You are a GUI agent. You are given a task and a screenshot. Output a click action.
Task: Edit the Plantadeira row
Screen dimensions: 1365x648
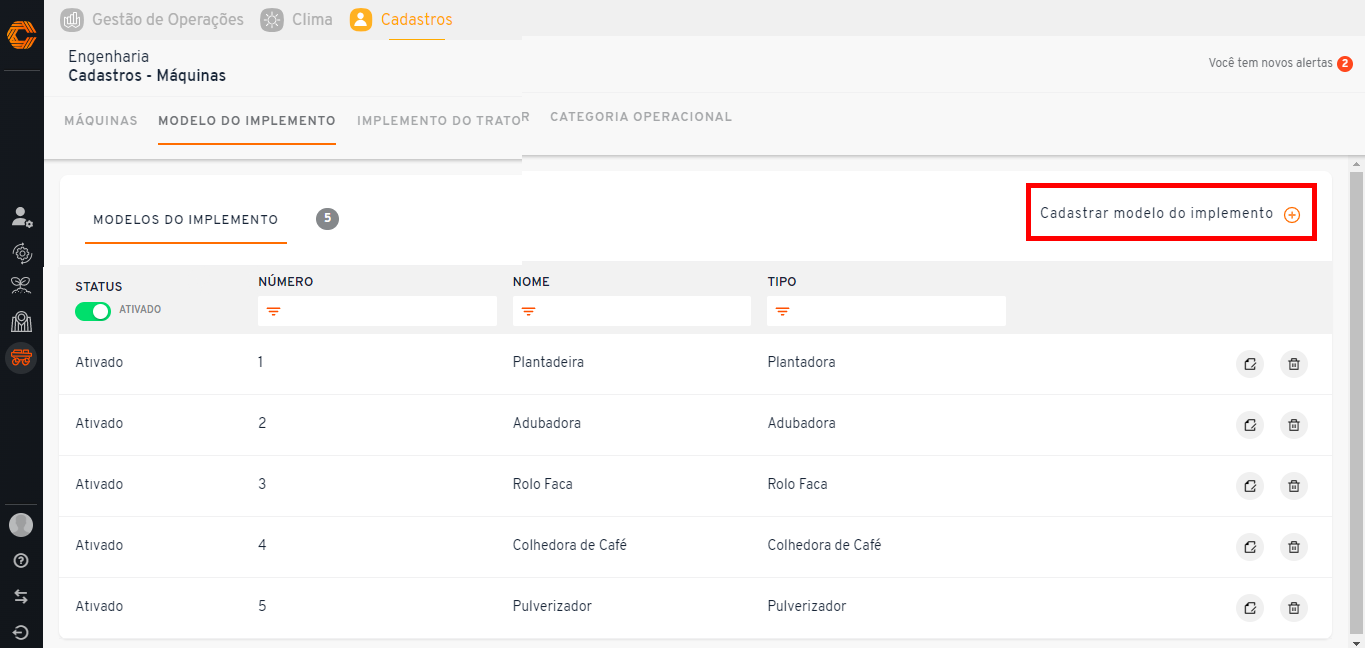coord(1250,364)
